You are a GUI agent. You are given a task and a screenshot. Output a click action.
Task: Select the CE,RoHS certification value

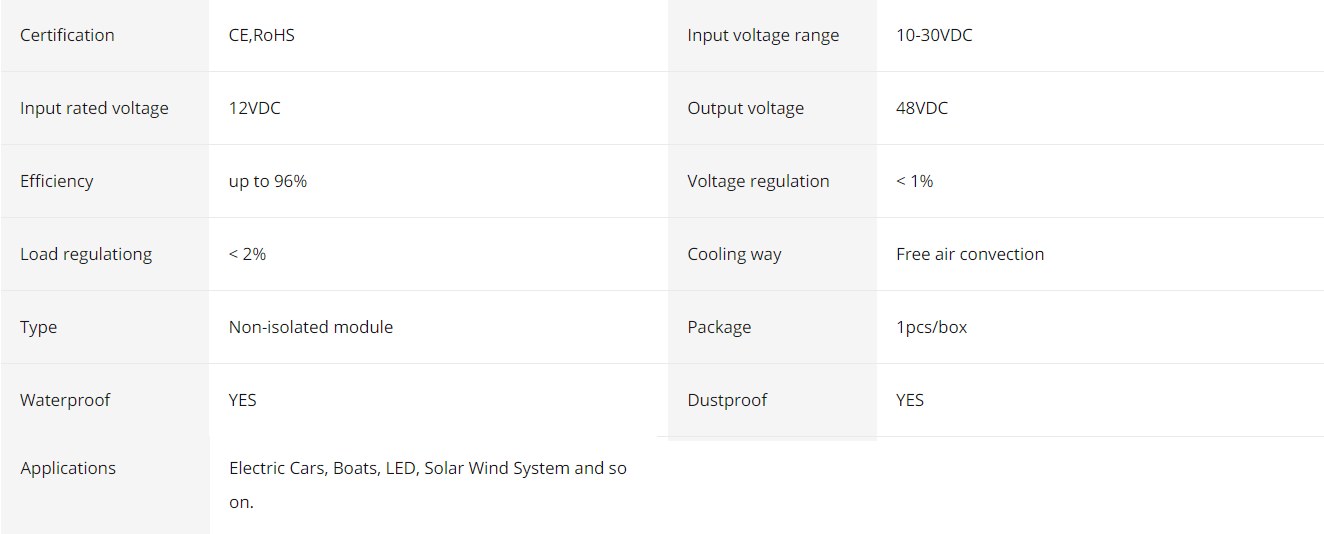261,35
